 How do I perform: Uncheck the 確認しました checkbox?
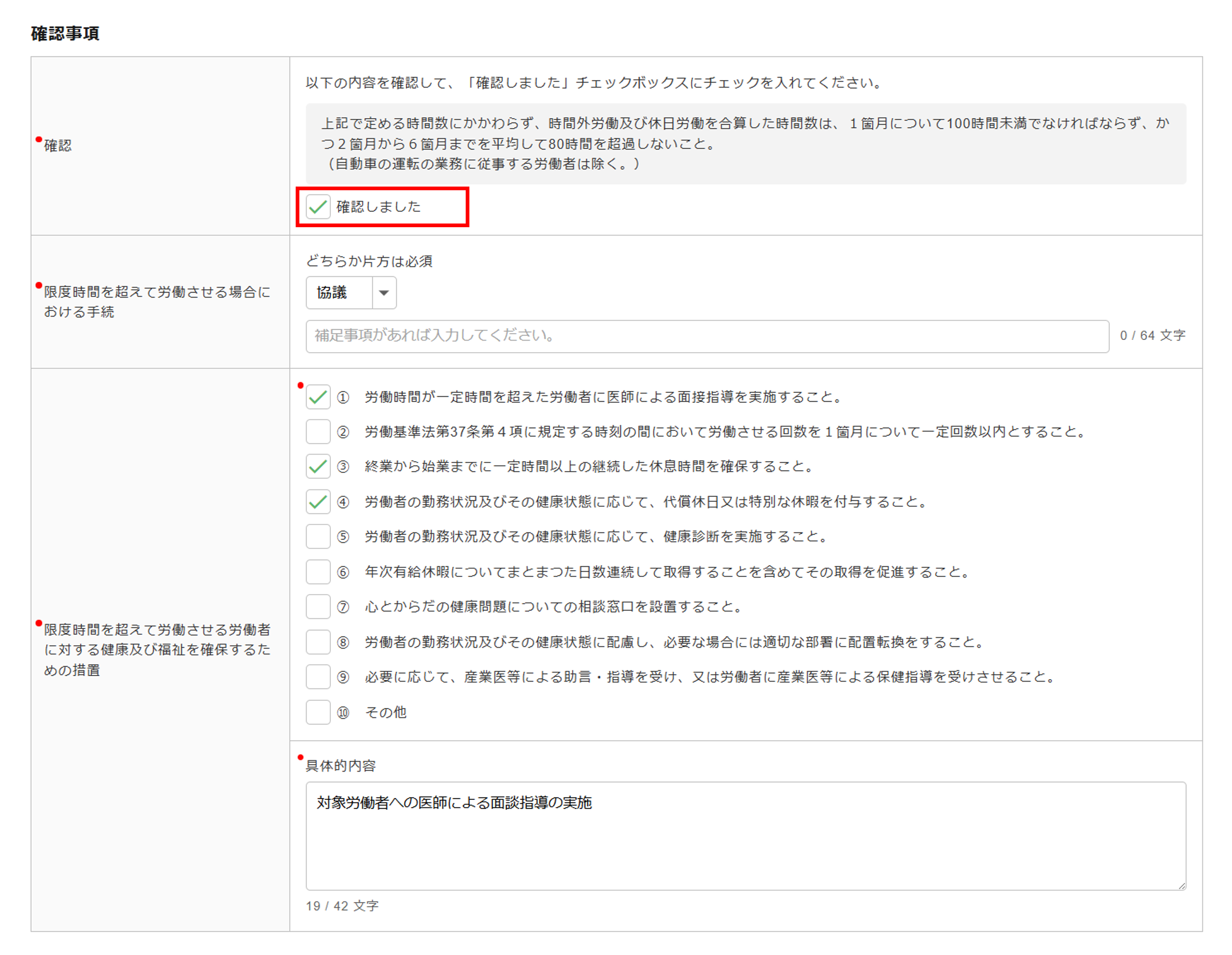click(318, 207)
